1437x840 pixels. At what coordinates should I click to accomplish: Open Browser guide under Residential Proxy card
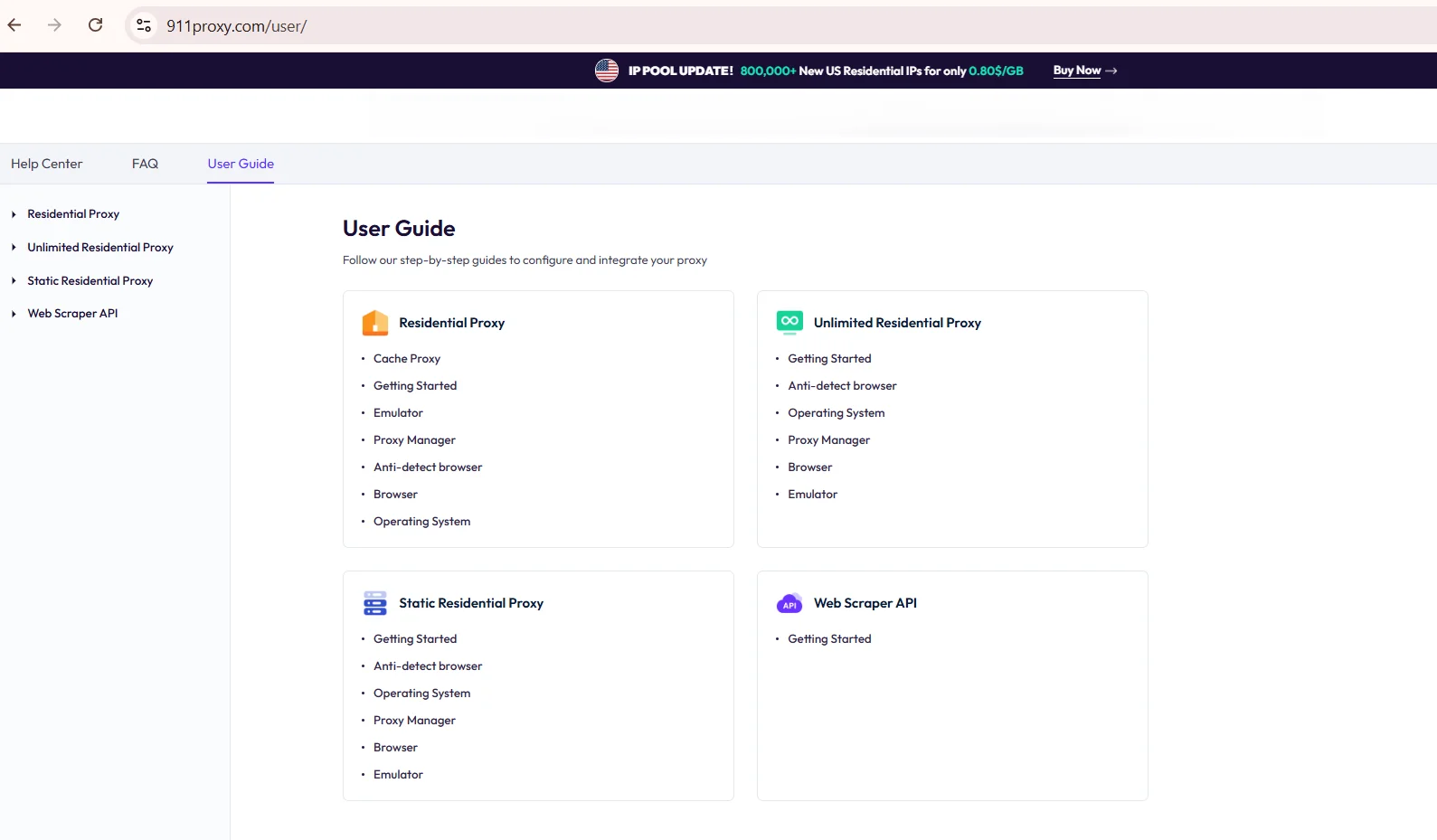click(x=395, y=495)
